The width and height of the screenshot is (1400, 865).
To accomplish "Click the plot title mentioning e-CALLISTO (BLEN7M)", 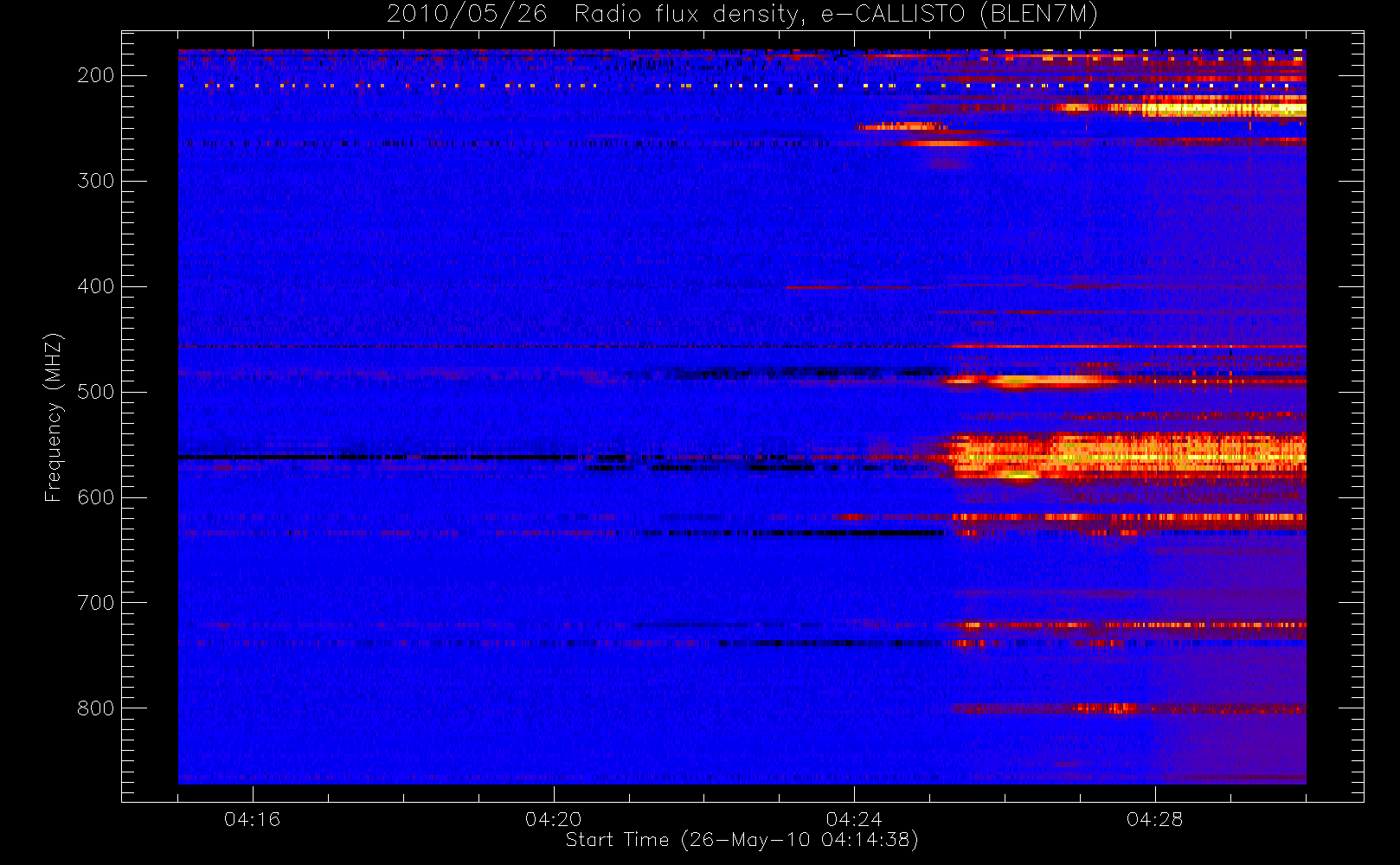I will (742, 15).
